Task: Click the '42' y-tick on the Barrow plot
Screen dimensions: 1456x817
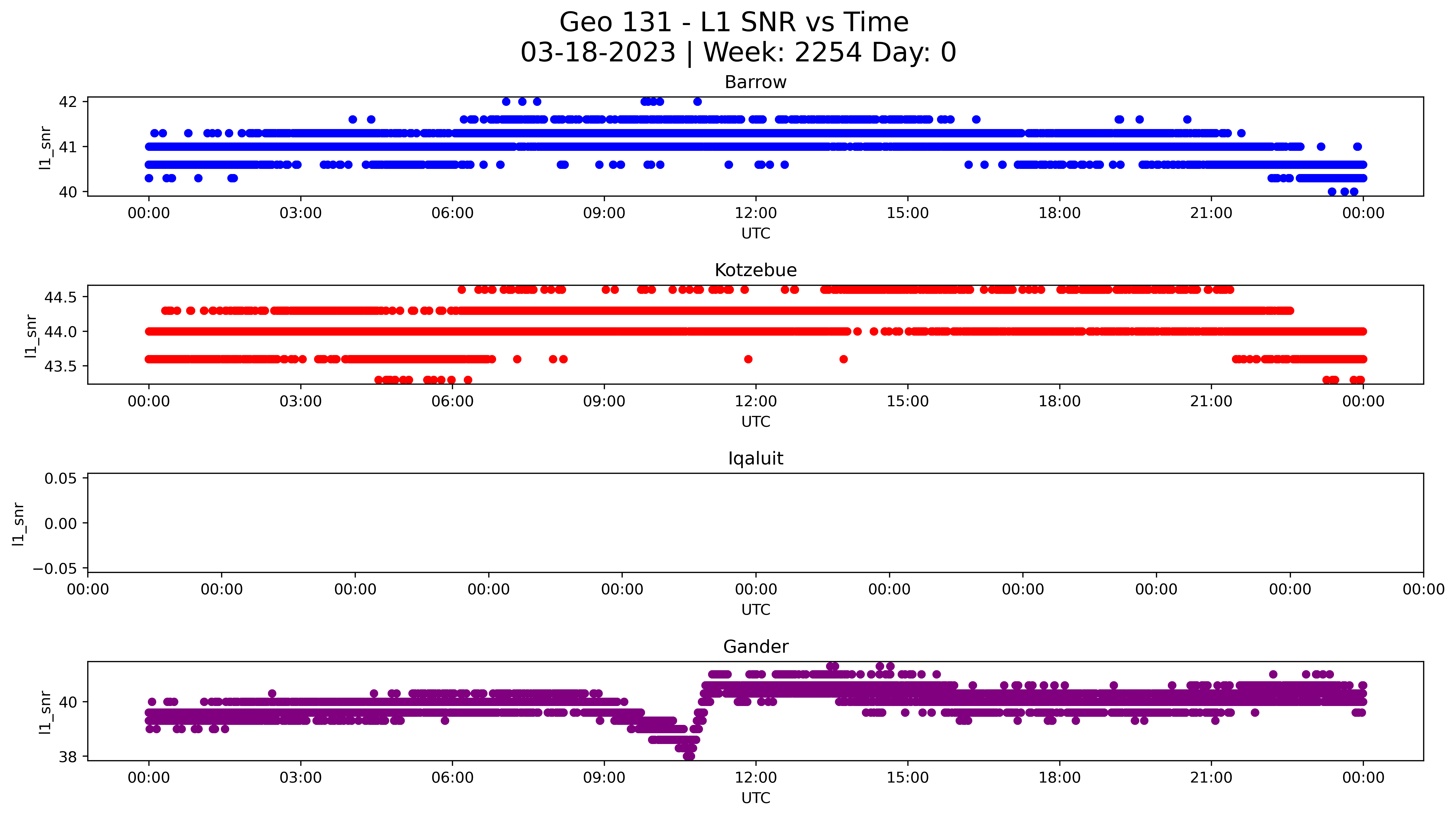Action: click(x=68, y=102)
